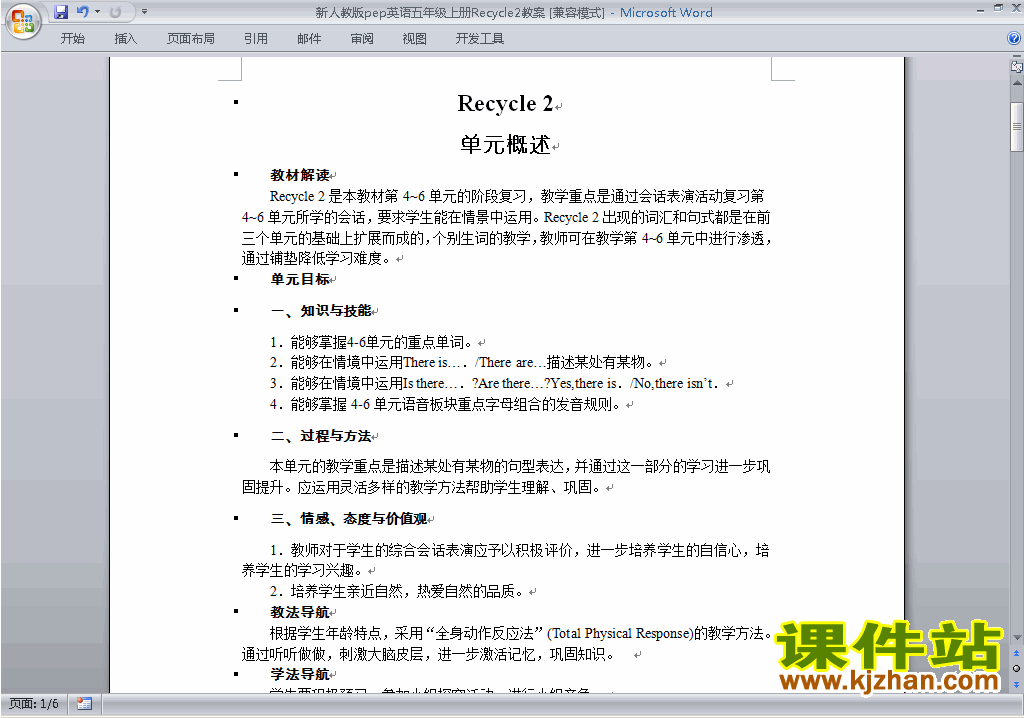Click the vertical scrollbar thumb
Viewport: 1024px width, 718px height.
coord(1017,127)
